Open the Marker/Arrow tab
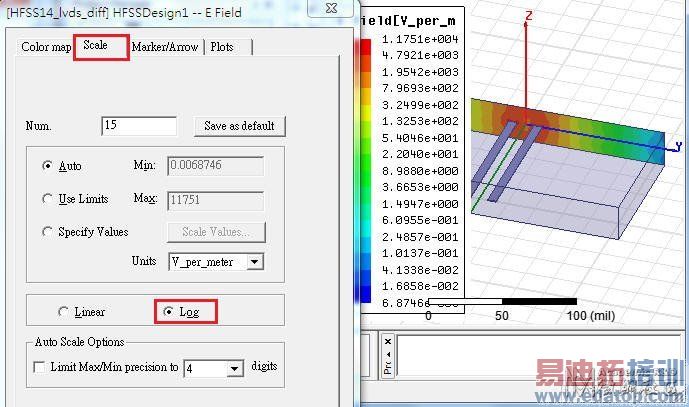 165,47
